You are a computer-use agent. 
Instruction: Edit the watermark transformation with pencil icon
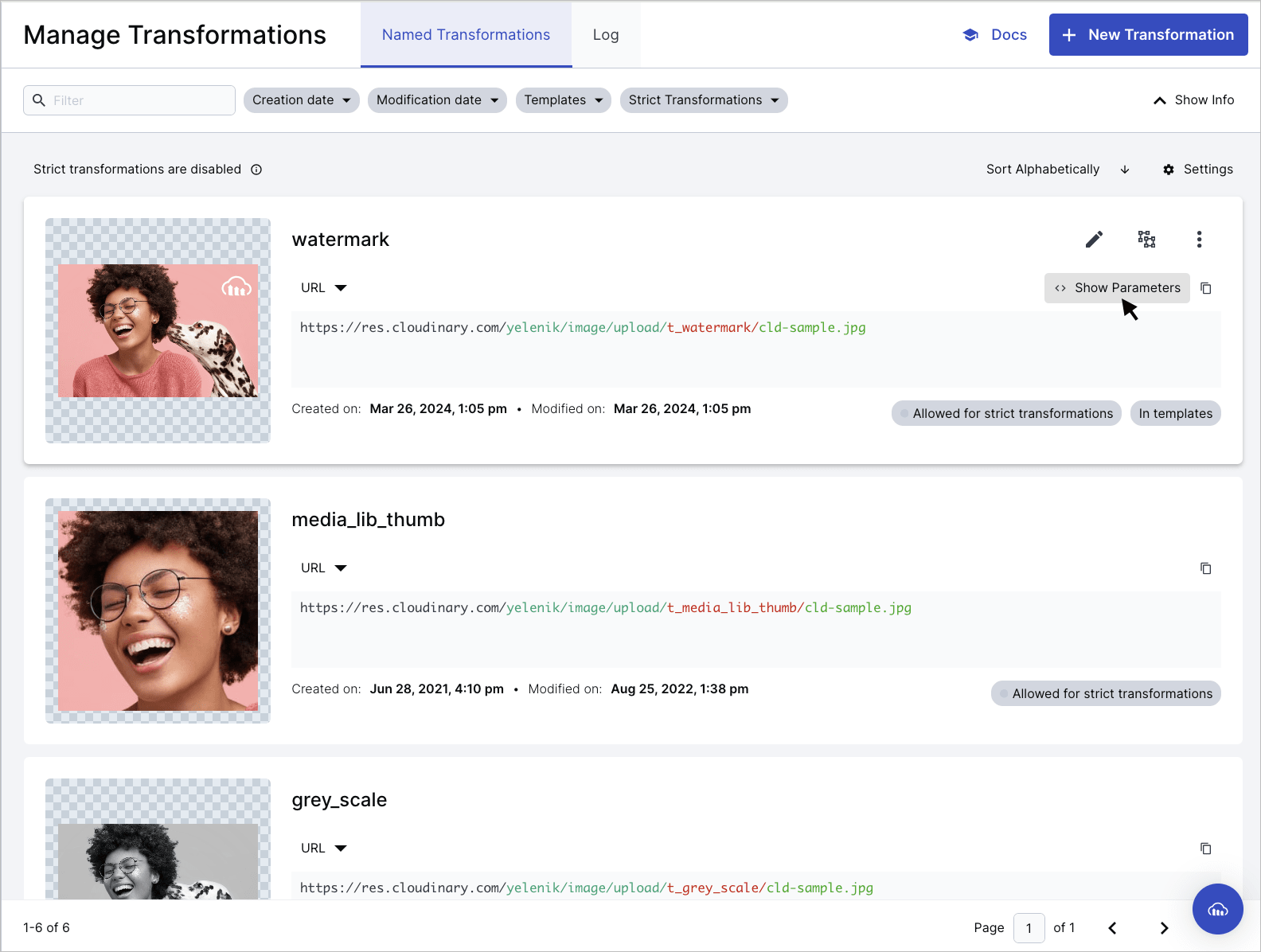tap(1094, 240)
